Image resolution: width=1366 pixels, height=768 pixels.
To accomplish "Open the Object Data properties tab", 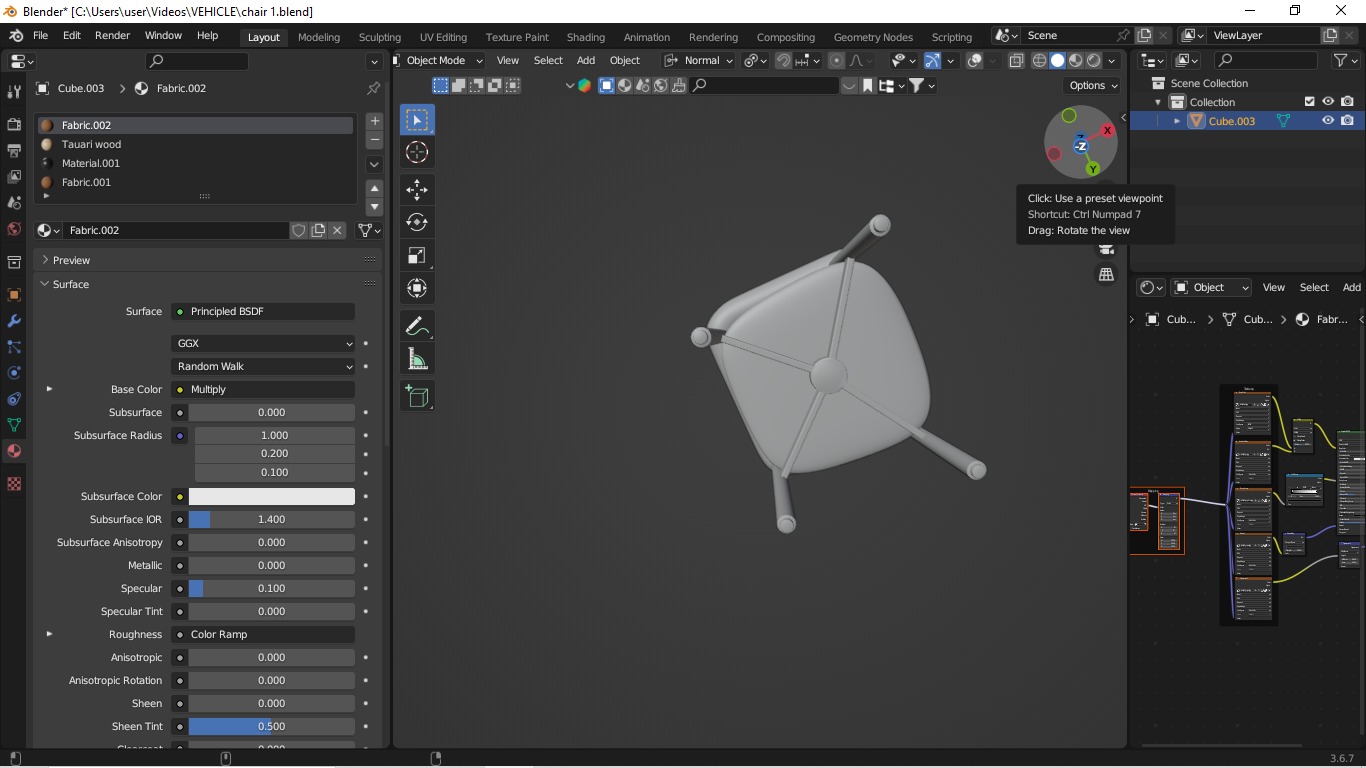I will point(14,425).
